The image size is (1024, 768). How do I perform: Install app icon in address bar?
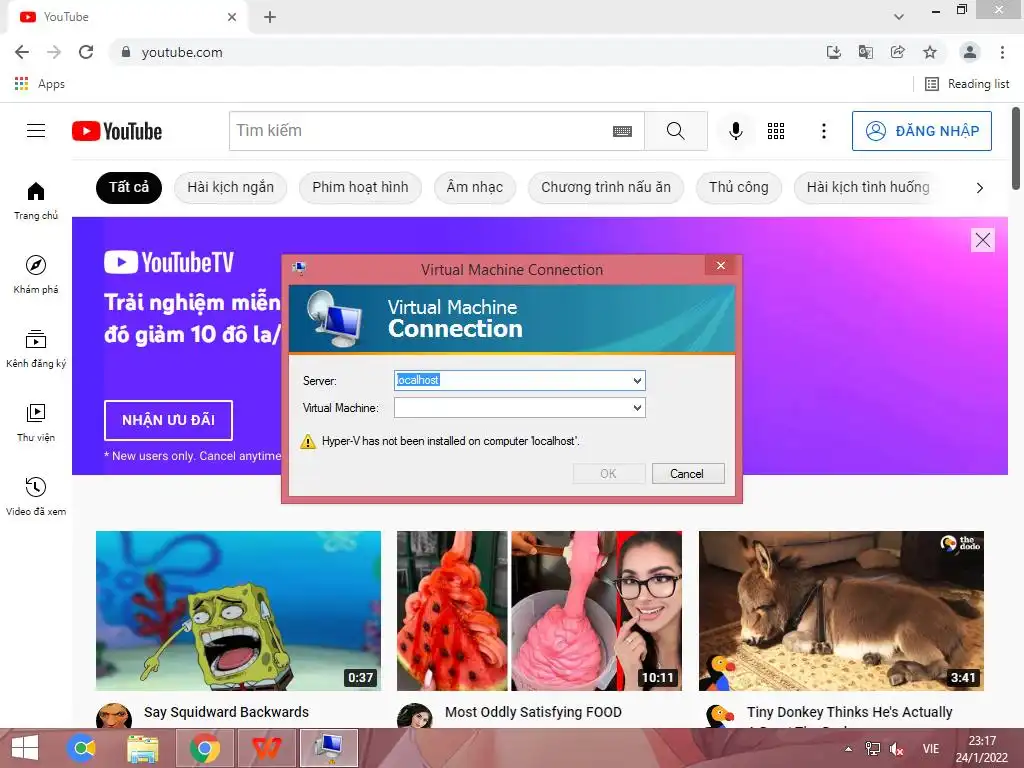pyautogui.click(x=833, y=52)
